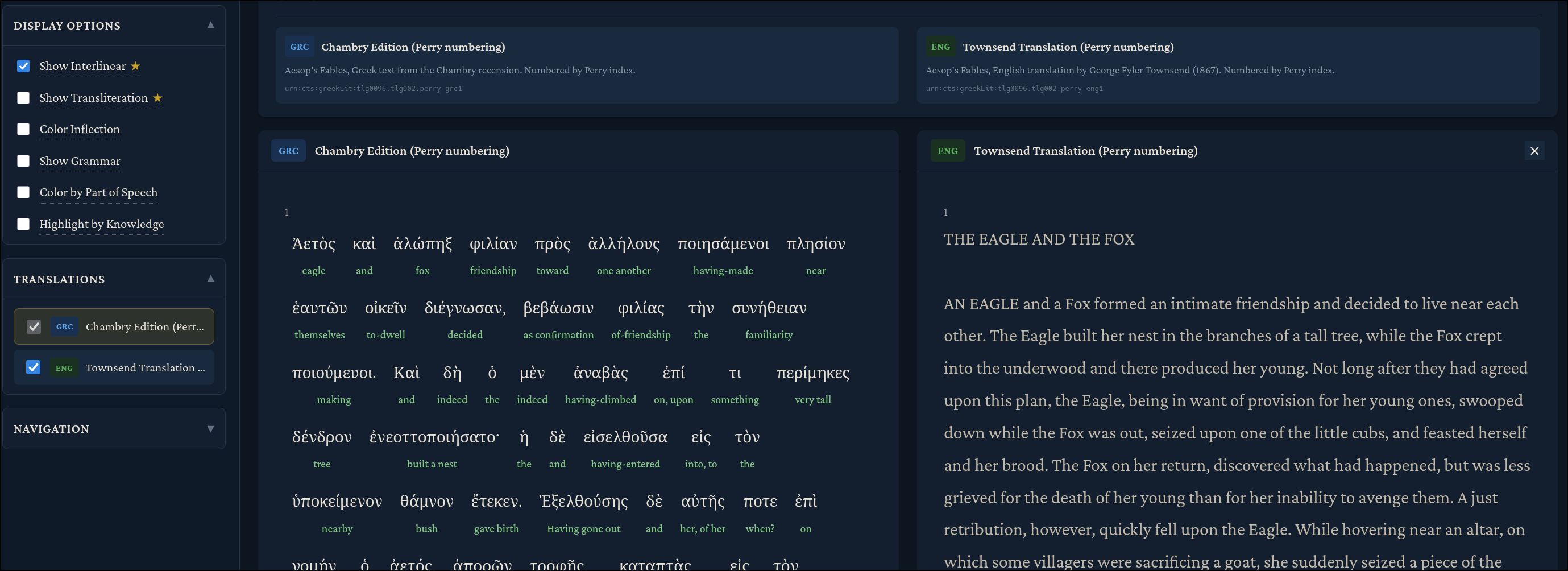Disable Show Interlinear

pos(23,66)
